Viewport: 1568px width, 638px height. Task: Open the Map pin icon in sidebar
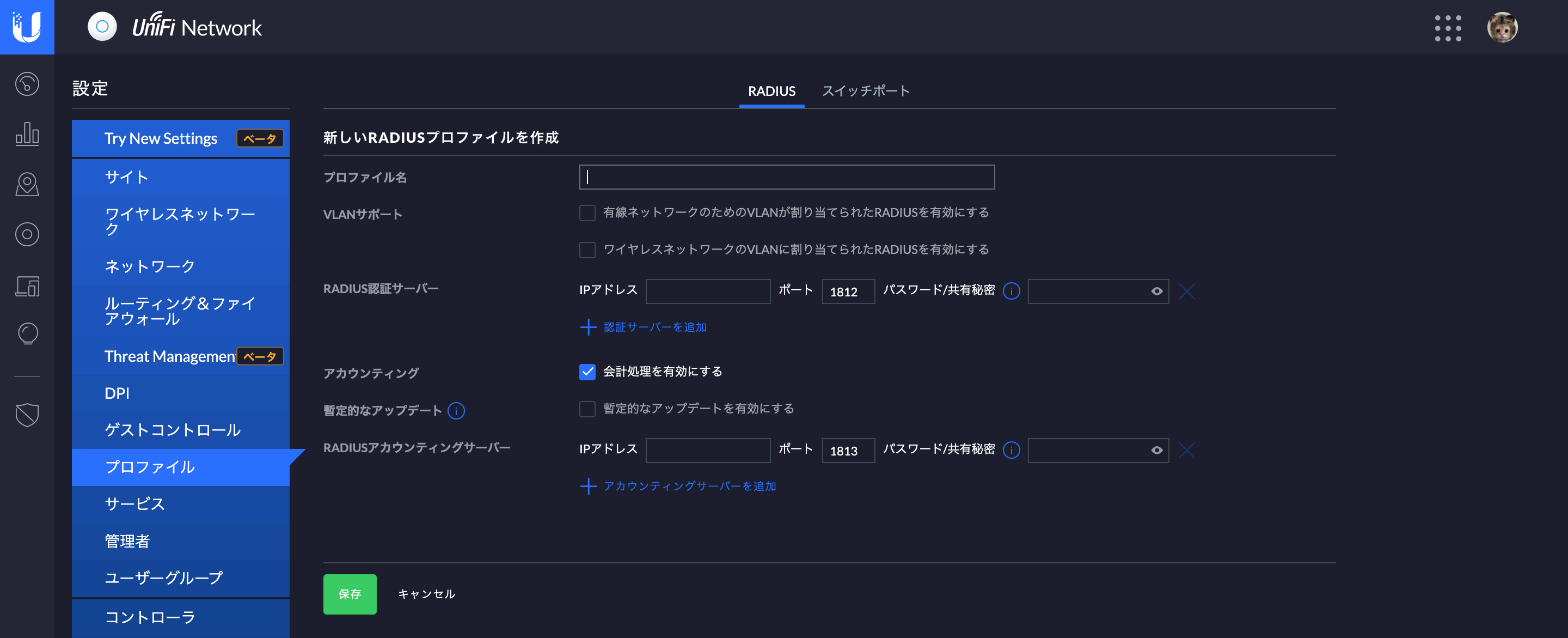(x=27, y=184)
